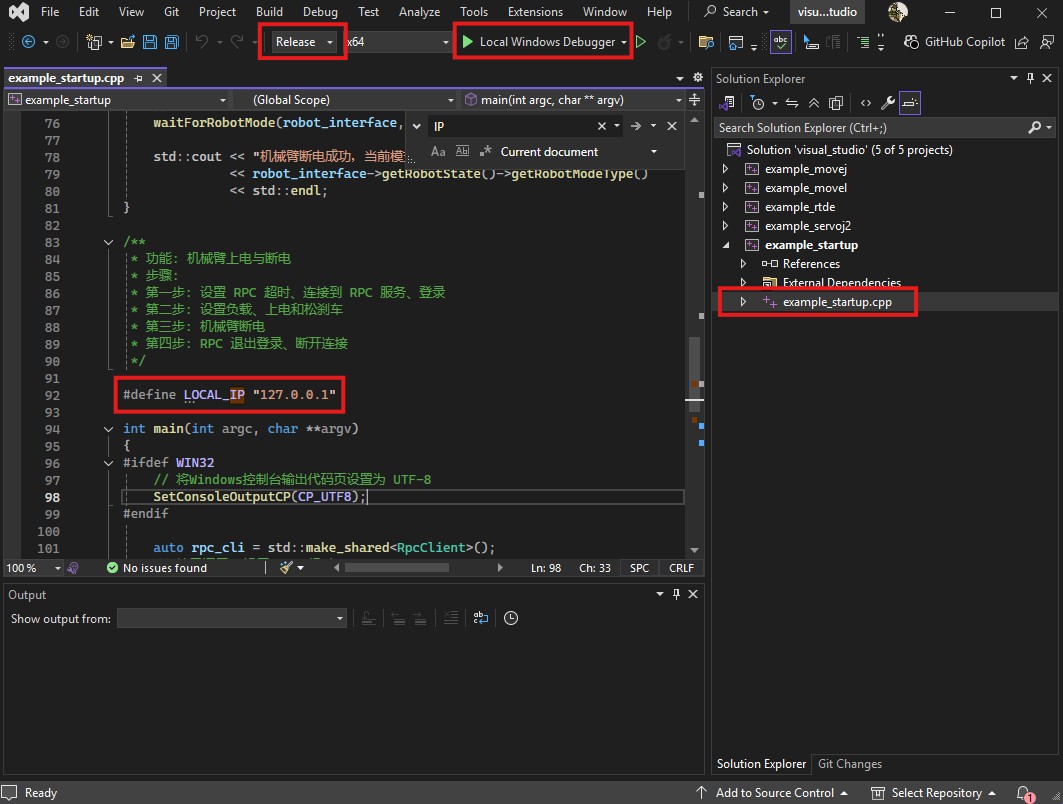
Task: Click Pending Changes Filter clock icon
Action: (758, 103)
